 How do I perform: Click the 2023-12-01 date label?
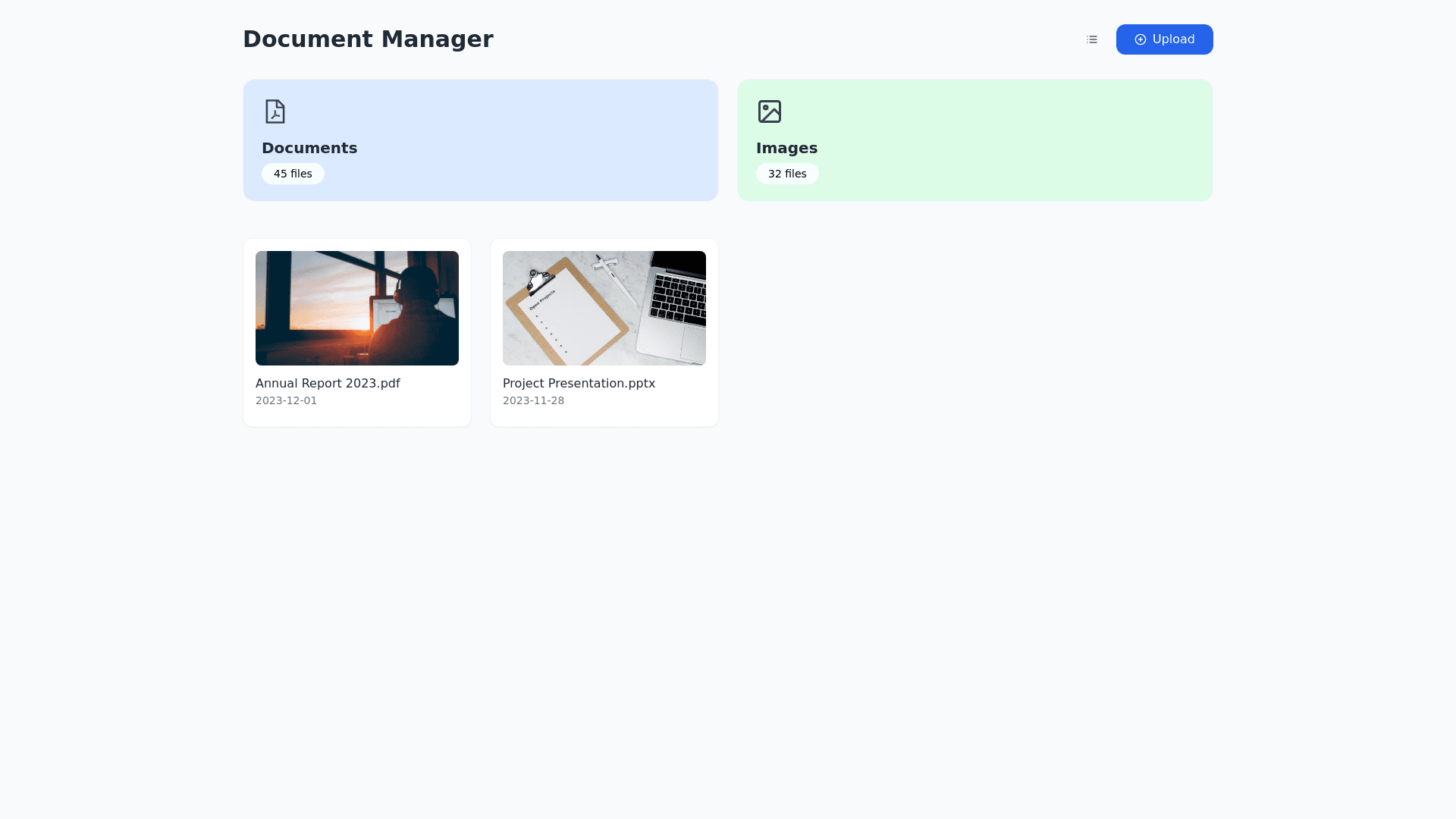click(x=286, y=400)
